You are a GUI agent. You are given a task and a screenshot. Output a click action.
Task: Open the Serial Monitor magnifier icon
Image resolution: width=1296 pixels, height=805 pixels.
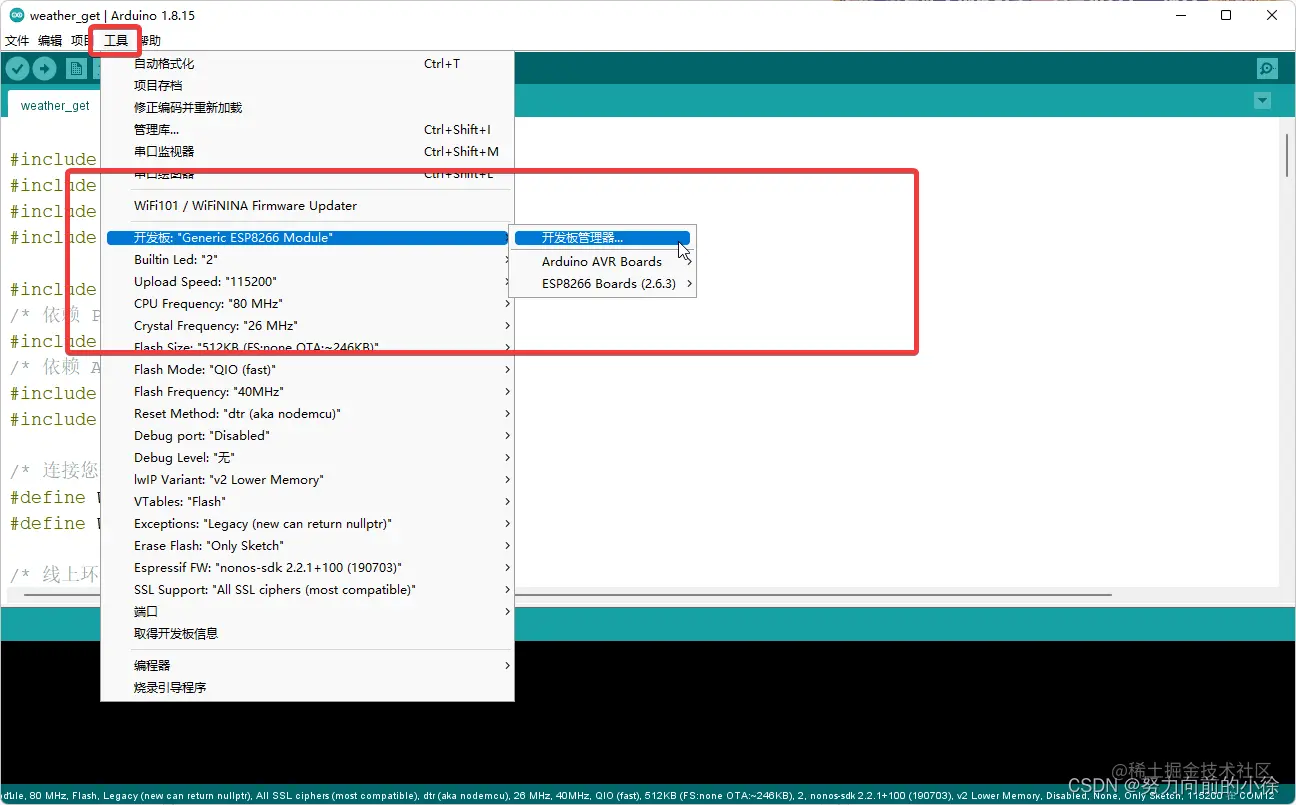click(x=1267, y=68)
